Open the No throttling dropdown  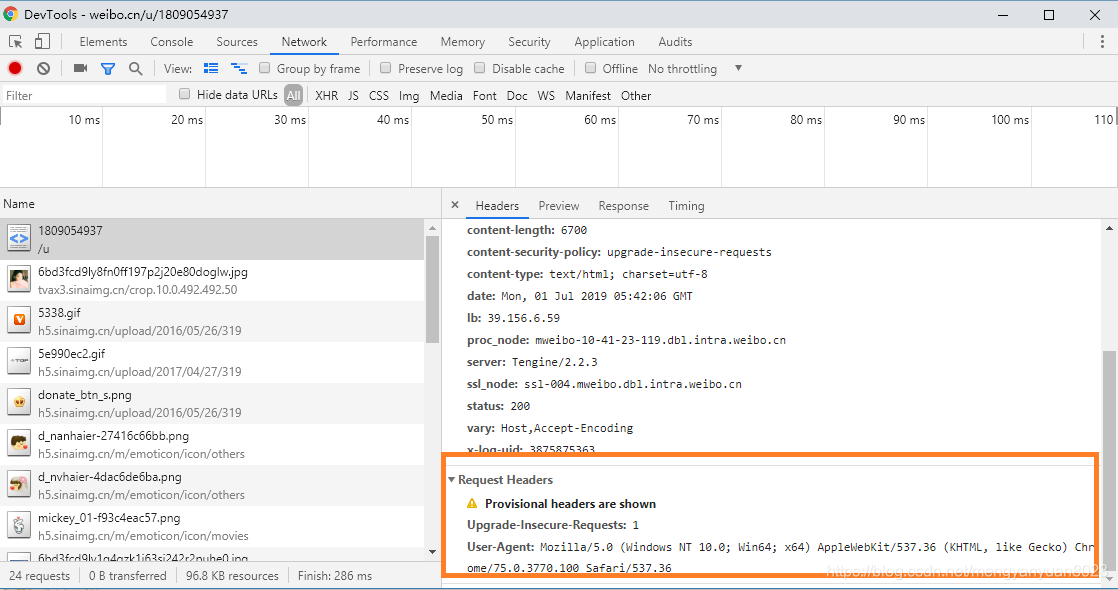pyautogui.click(x=694, y=68)
